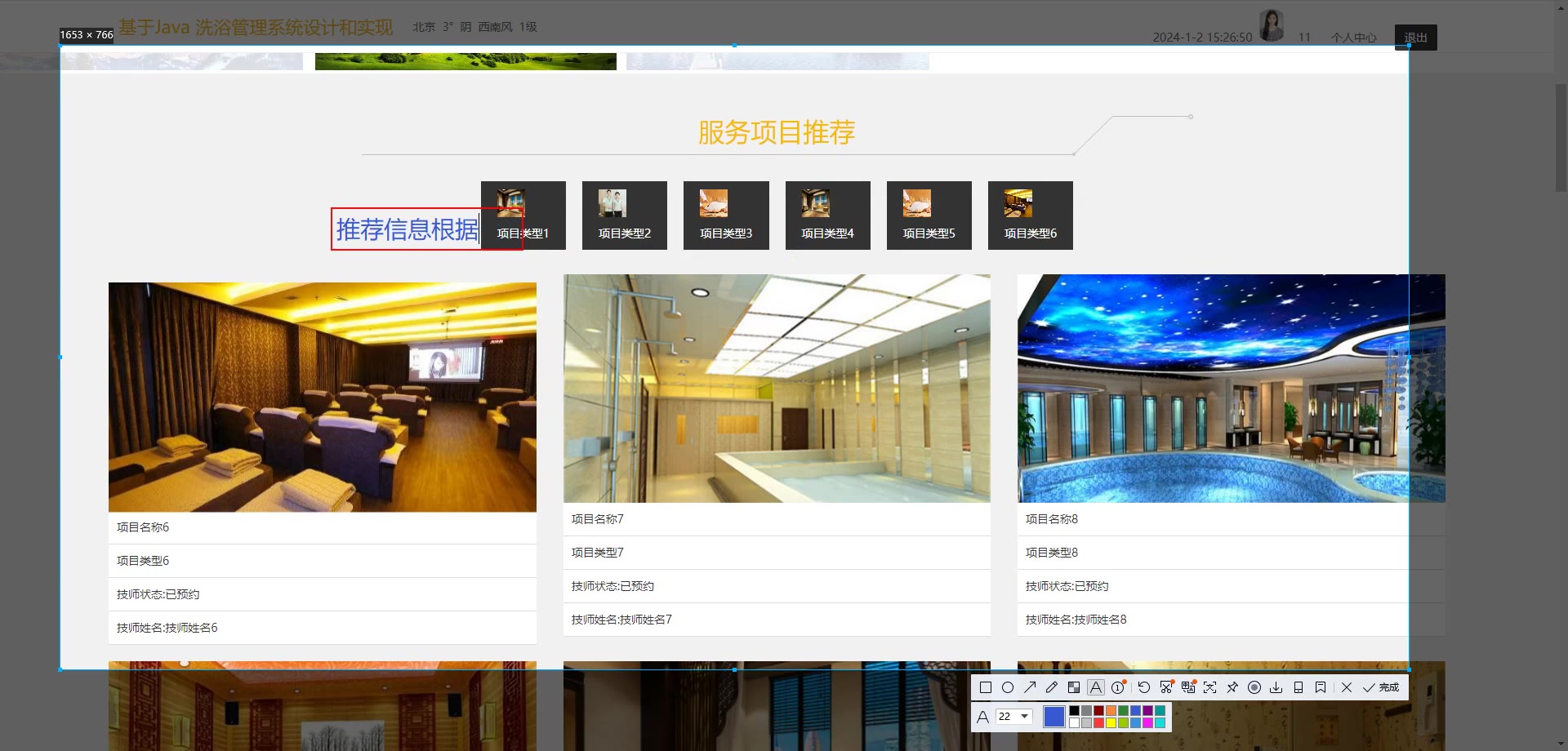Open 个人中心 in the header

[x=1354, y=38]
